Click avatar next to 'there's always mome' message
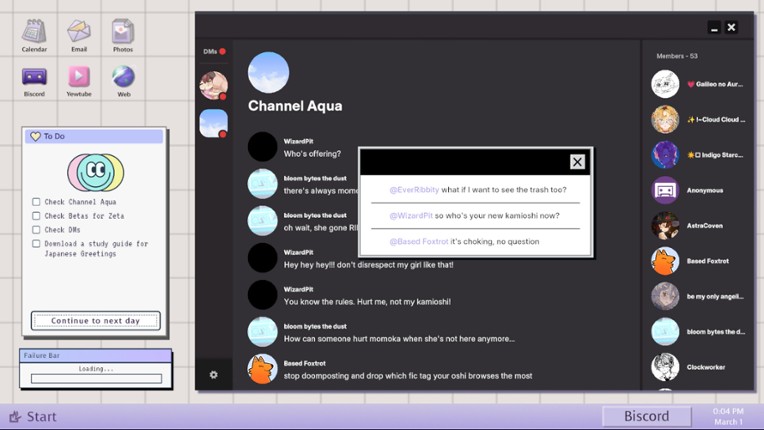The width and height of the screenshot is (764, 430). click(x=263, y=184)
